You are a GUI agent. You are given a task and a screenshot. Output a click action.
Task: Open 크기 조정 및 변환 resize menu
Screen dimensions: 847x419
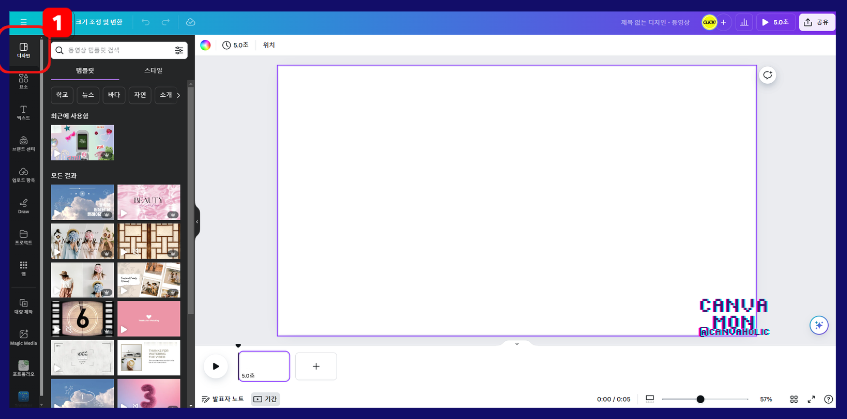[x=99, y=22]
